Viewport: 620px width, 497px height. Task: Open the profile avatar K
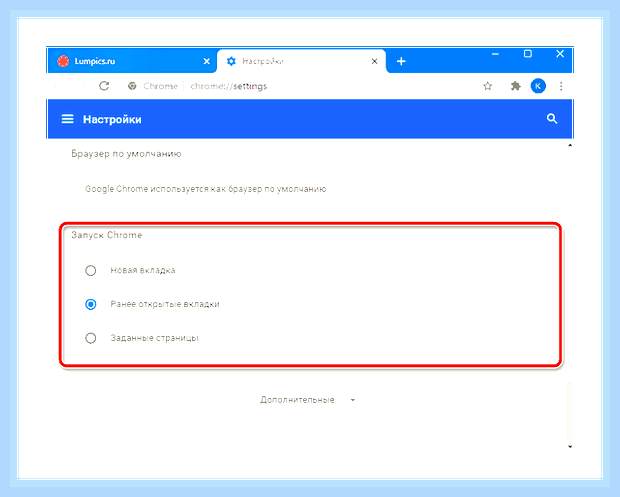pyautogui.click(x=538, y=86)
